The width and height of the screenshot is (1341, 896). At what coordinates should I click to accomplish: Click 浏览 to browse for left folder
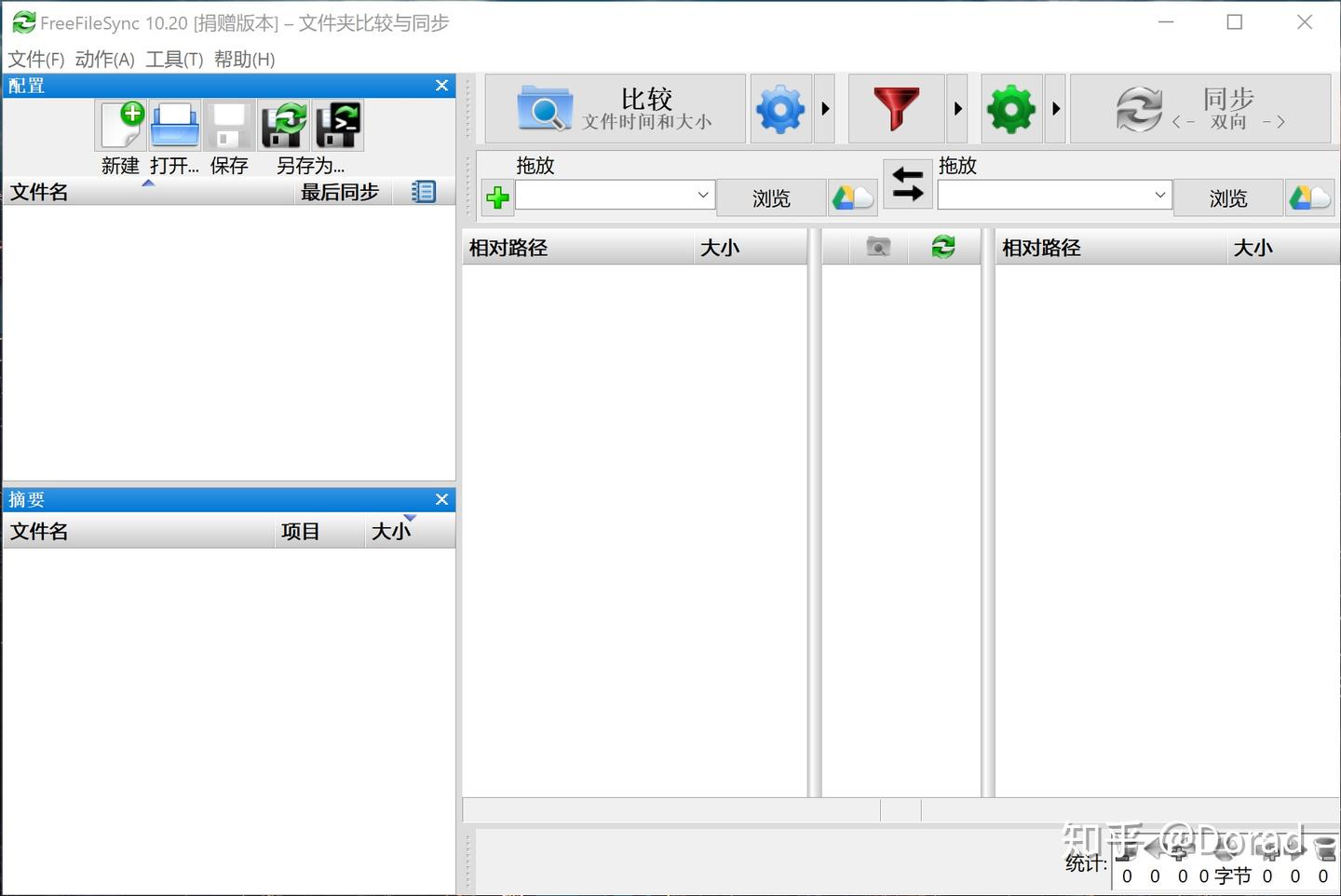(770, 197)
